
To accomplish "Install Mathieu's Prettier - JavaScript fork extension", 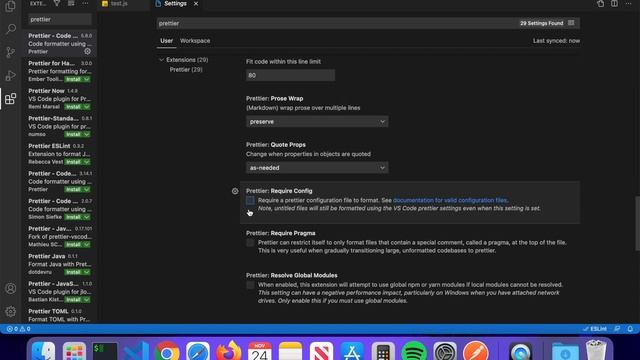I will coord(73,244).
